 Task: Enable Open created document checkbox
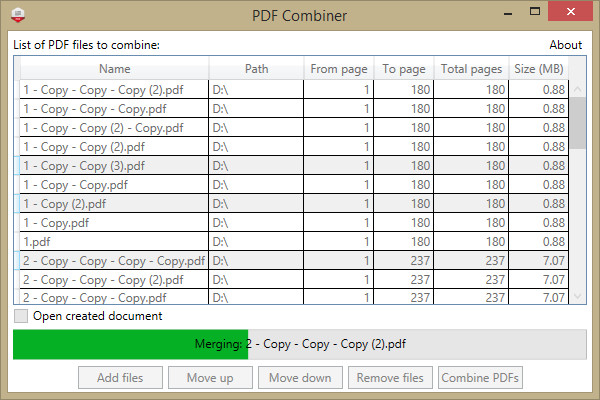[21, 316]
